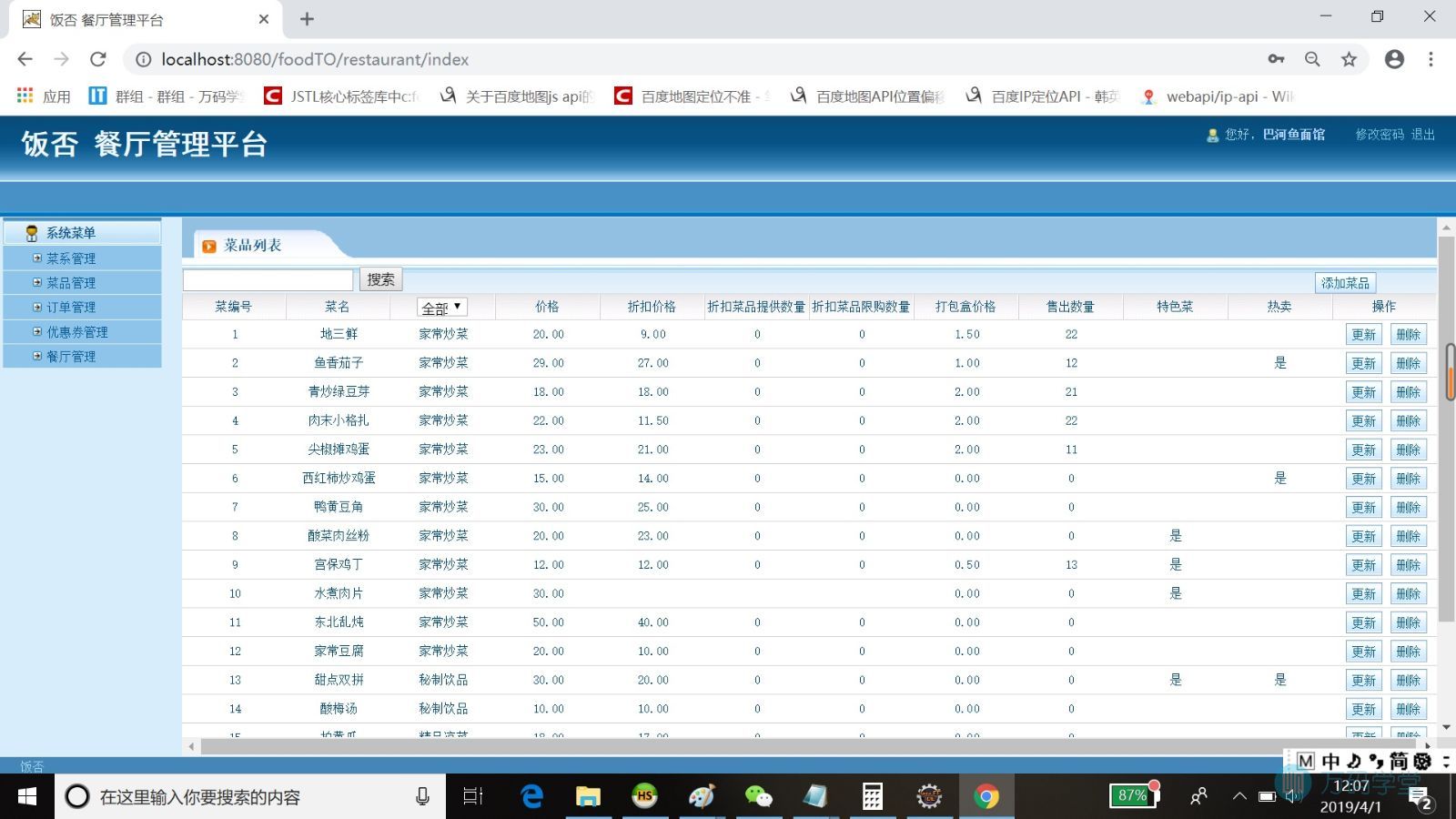
Task: Open the 关于百度地图js api bookmark
Action: [516, 96]
